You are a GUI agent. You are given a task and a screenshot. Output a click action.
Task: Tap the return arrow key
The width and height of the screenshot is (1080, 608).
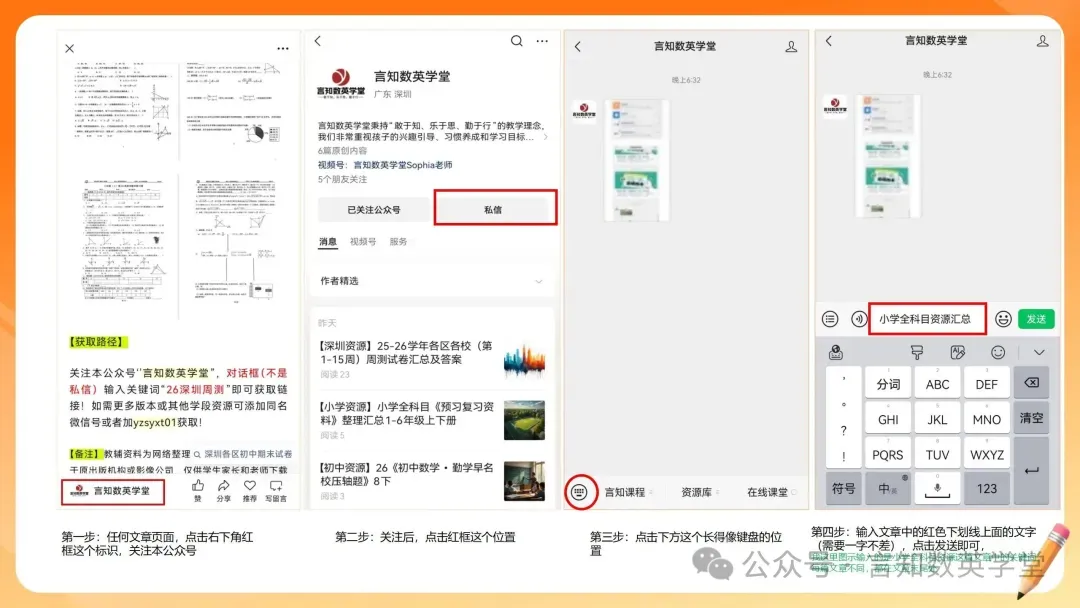[1031, 471]
